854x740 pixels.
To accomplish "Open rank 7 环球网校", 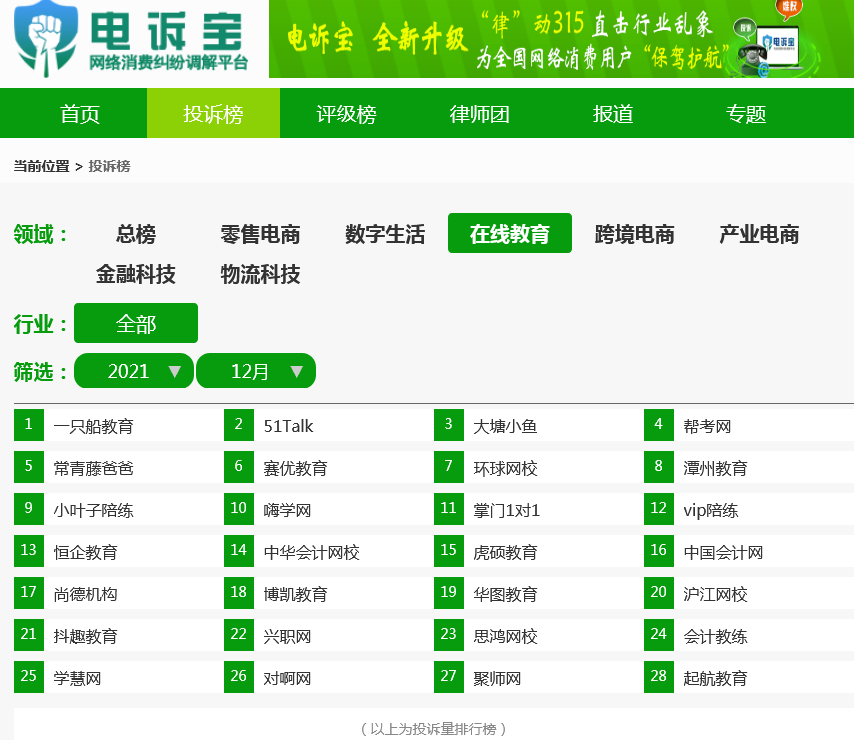I will pos(505,468).
